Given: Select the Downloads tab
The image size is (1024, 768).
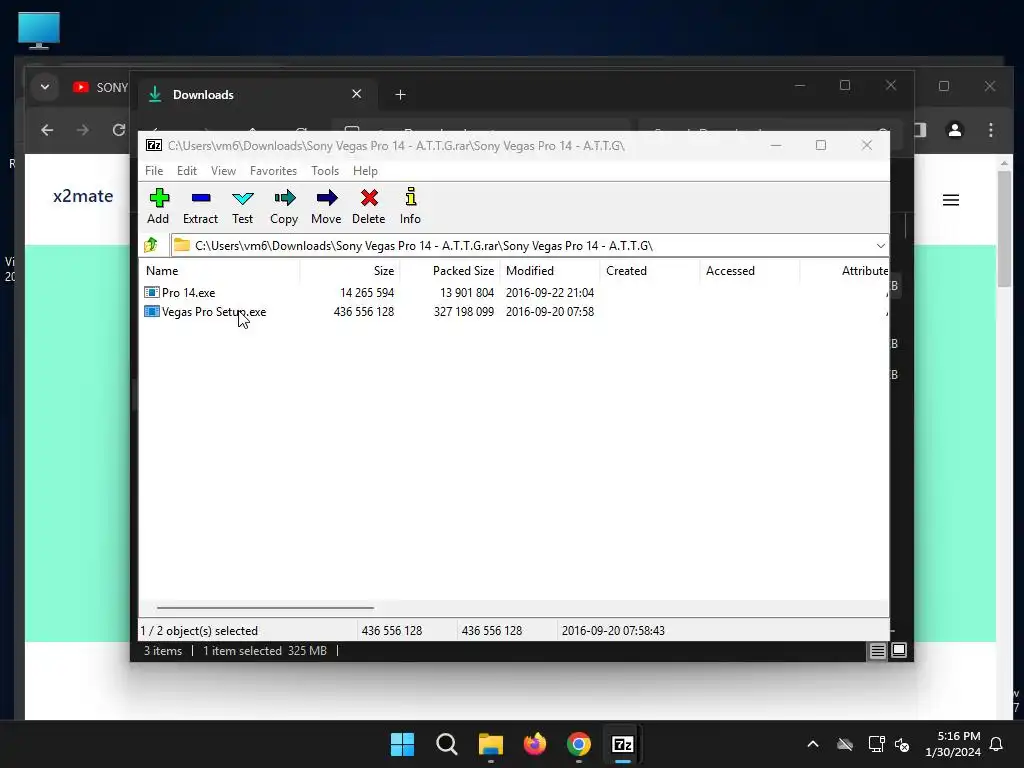Looking at the screenshot, I should click(x=256, y=95).
